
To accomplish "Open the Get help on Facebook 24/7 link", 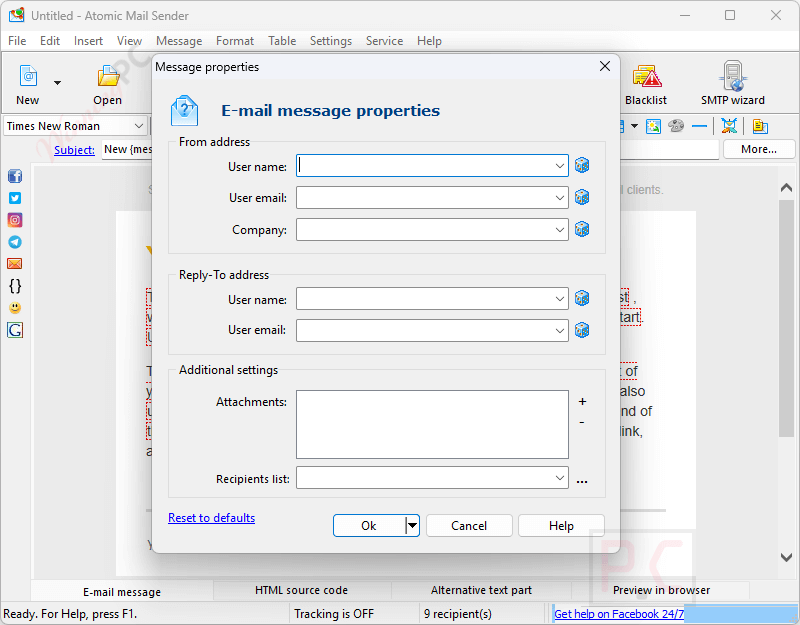I will (x=618, y=614).
